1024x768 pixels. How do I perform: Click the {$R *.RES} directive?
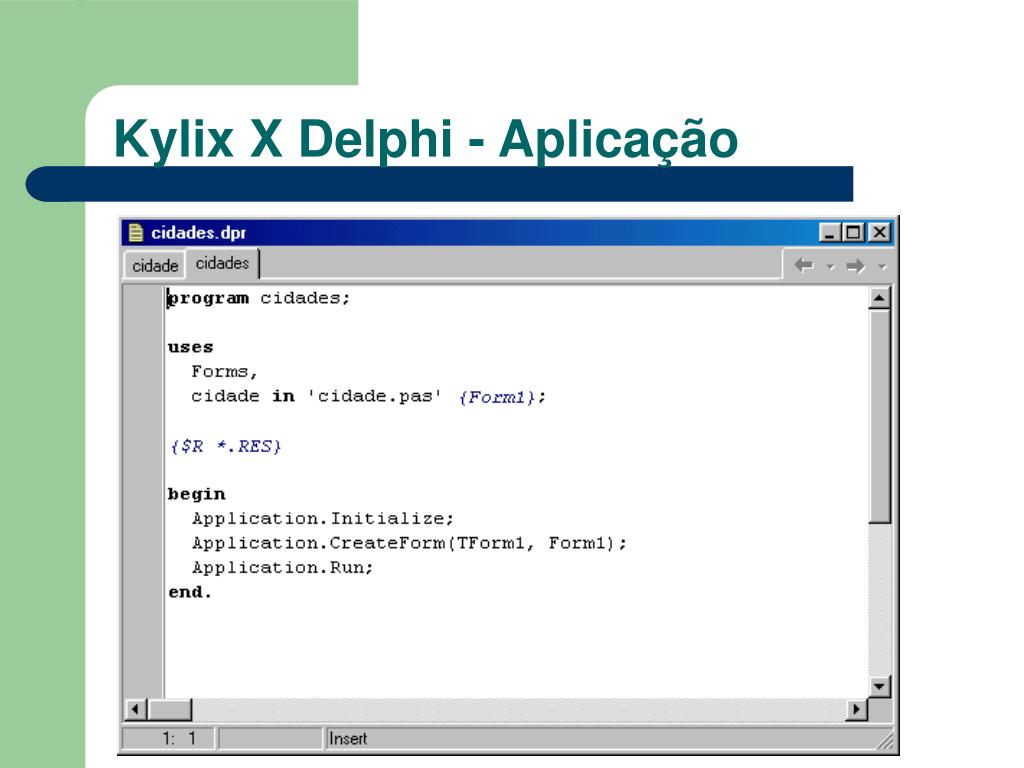225,447
